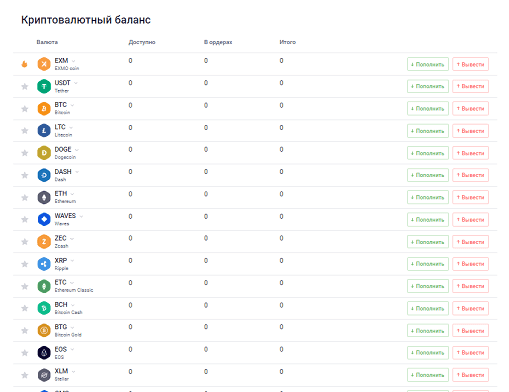The height and width of the screenshot is (392, 509).
Task: Open the EOS chevron dropdown
Action: (72, 349)
